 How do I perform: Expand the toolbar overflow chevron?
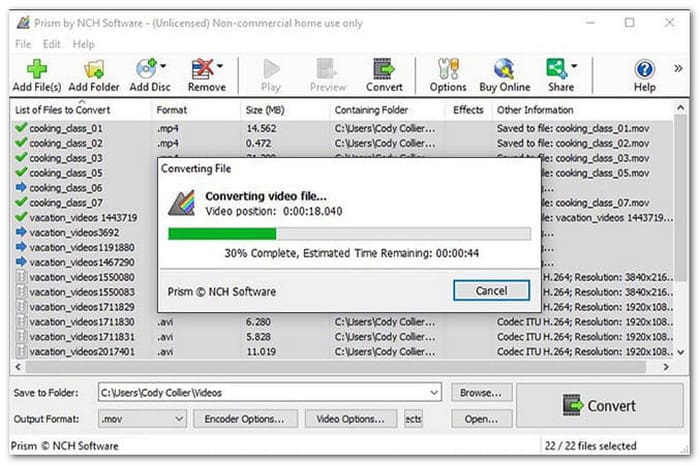[678, 68]
